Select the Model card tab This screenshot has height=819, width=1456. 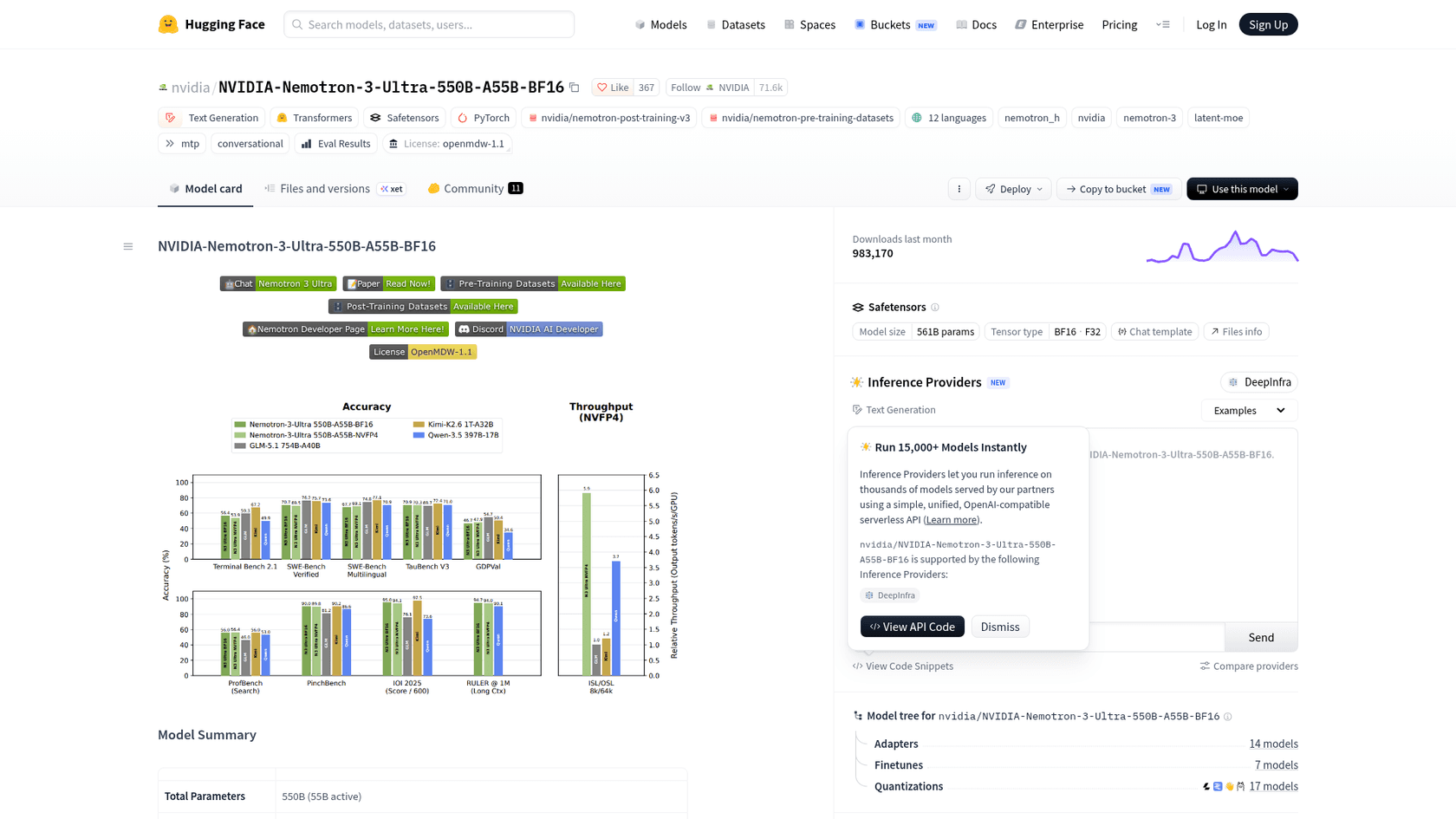205,189
